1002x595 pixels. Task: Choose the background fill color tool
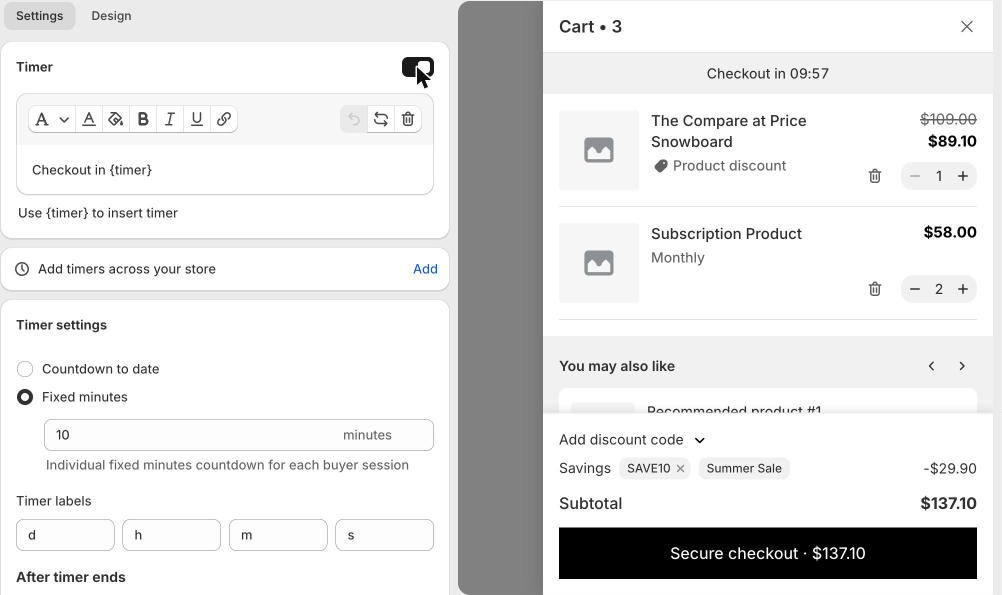pyautogui.click(x=116, y=120)
